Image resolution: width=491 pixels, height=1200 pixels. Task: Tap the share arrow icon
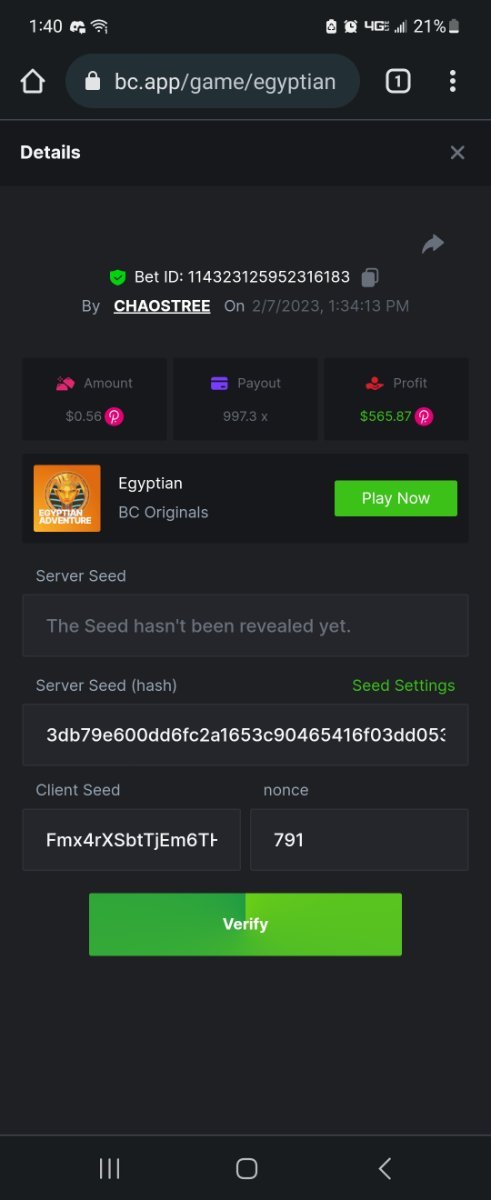click(x=432, y=244)
